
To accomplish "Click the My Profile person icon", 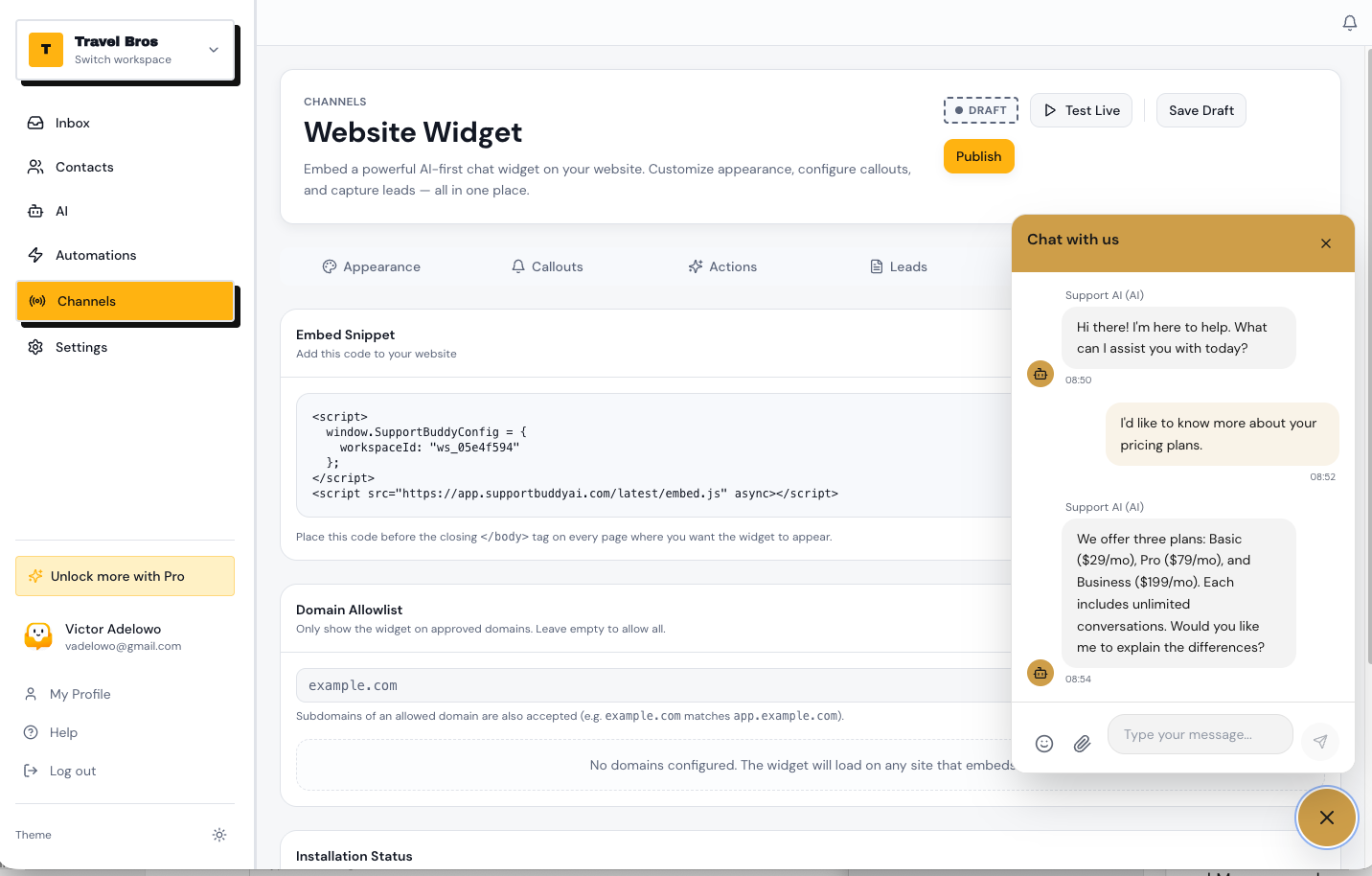I will 31,694.
